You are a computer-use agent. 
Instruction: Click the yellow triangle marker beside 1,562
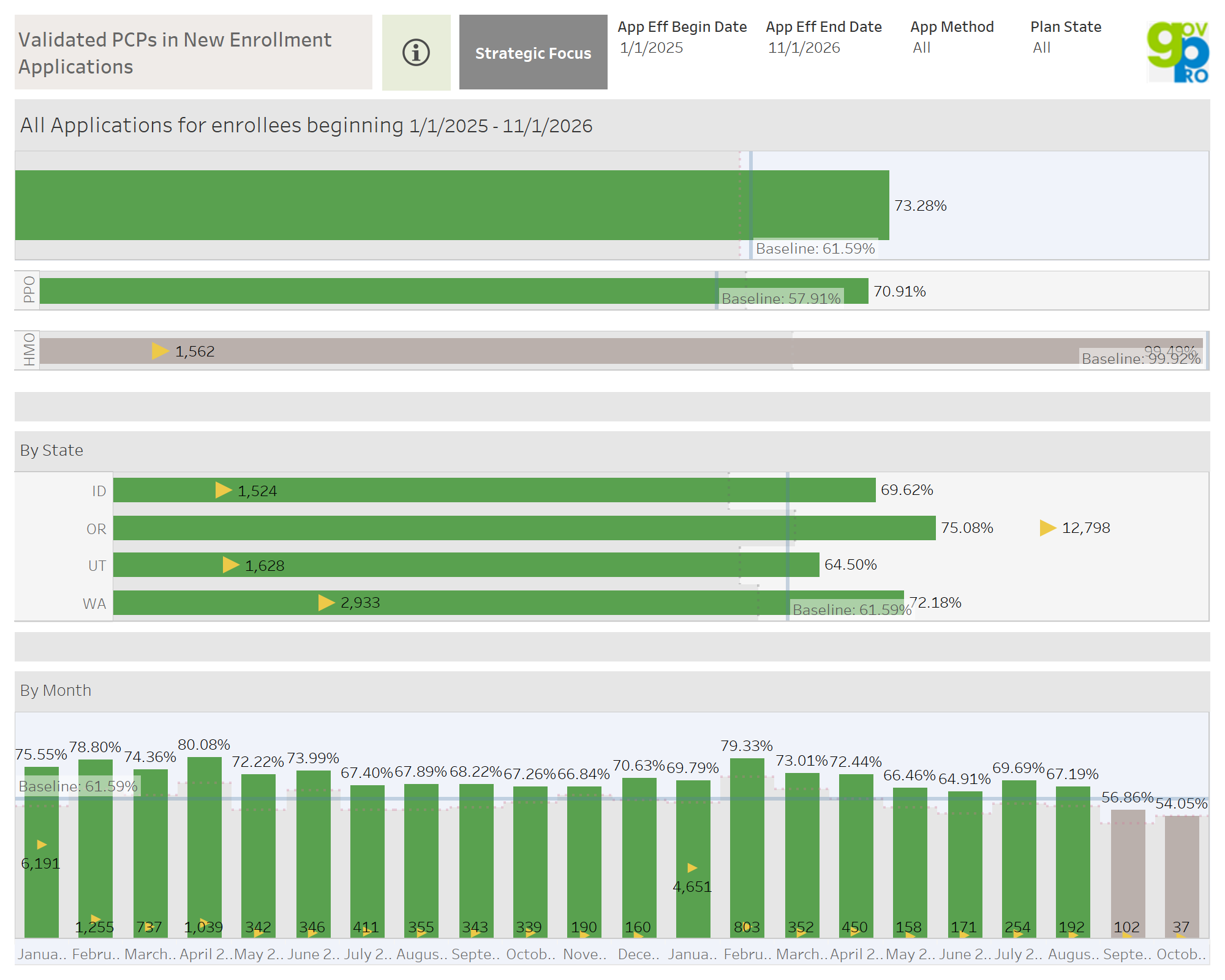click(x=160, y=351)
